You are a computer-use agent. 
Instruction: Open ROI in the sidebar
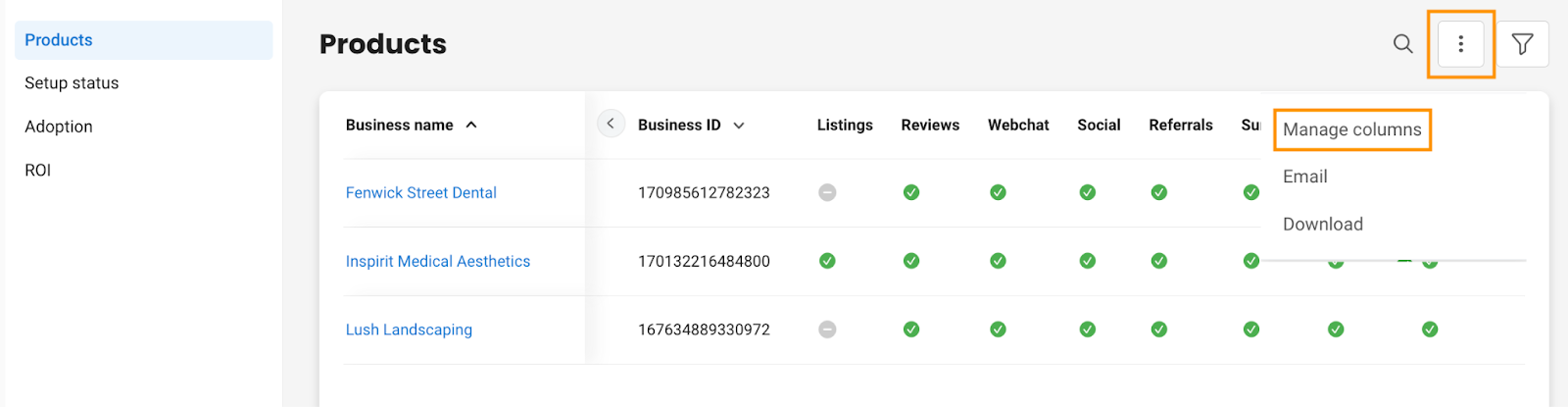pos(37,170)
